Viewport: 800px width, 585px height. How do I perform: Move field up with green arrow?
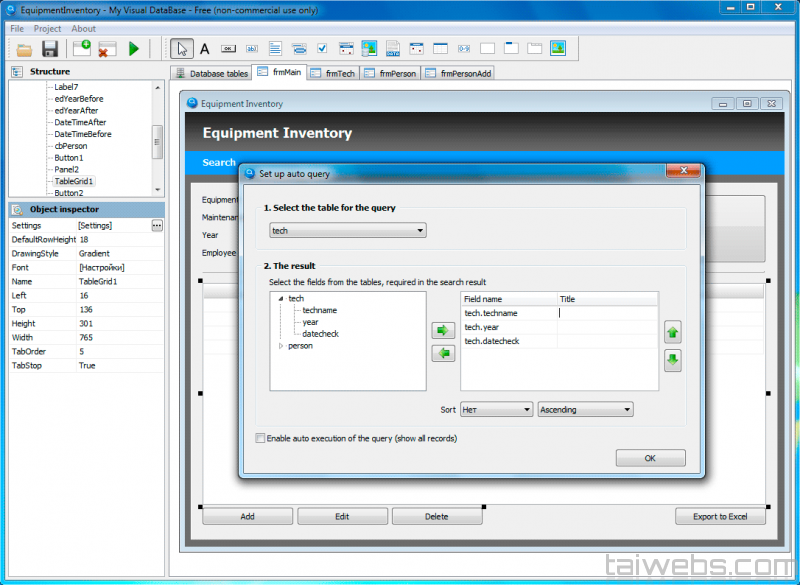(673, 332)
